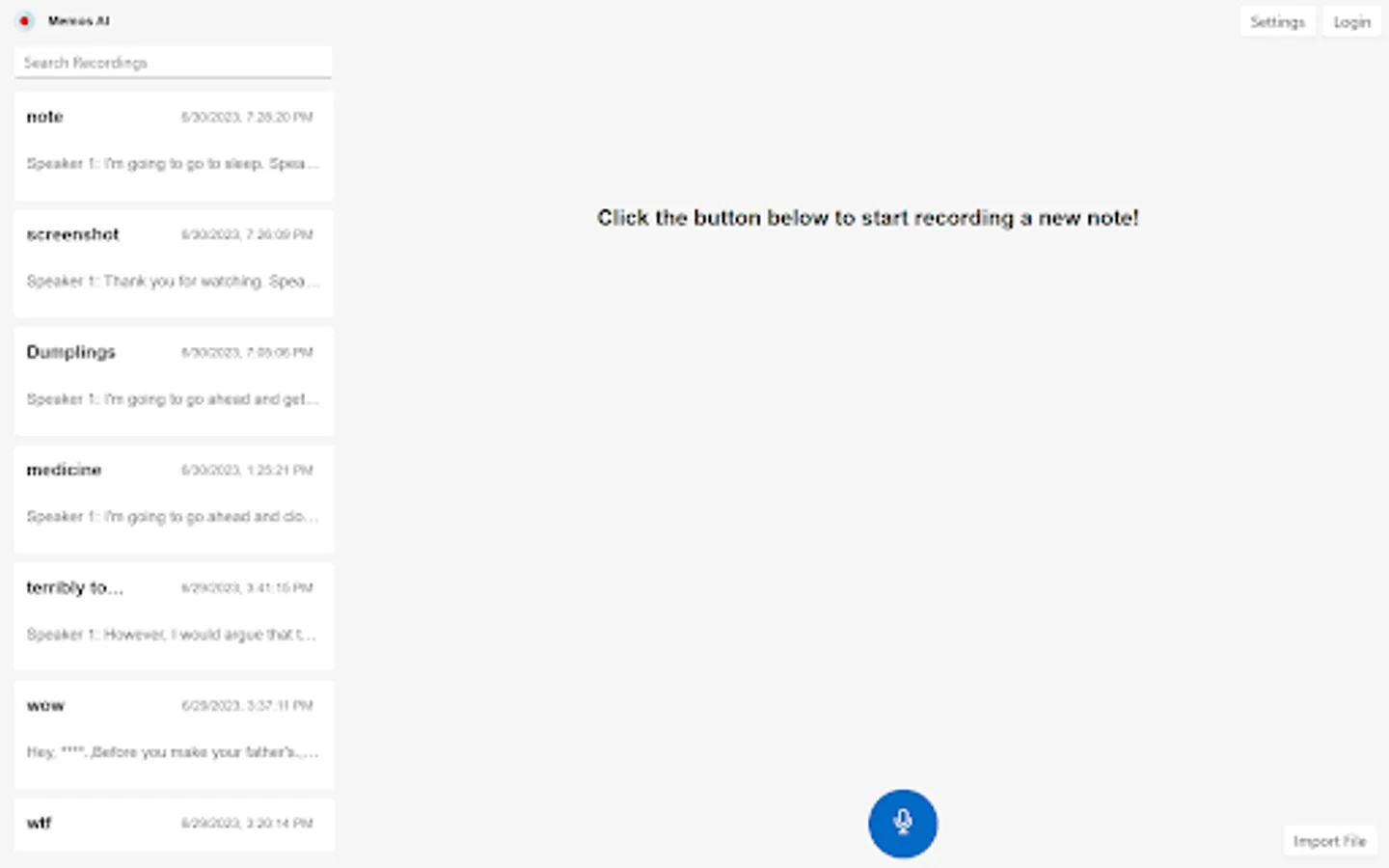Image resolution: width=1389 pixels, height=868 pixels.
Task: Click the "Before you make your father's" preview
Action: click(x=173, y=752)
